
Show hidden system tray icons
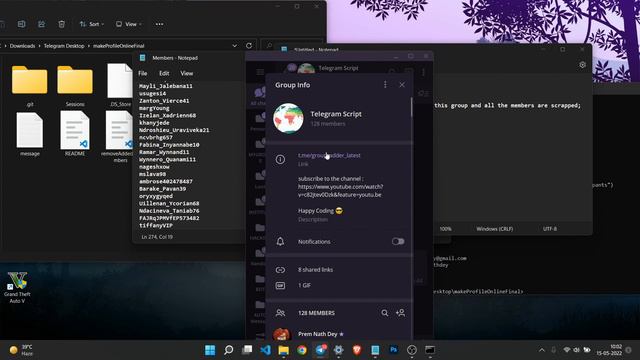click(542, 350)
